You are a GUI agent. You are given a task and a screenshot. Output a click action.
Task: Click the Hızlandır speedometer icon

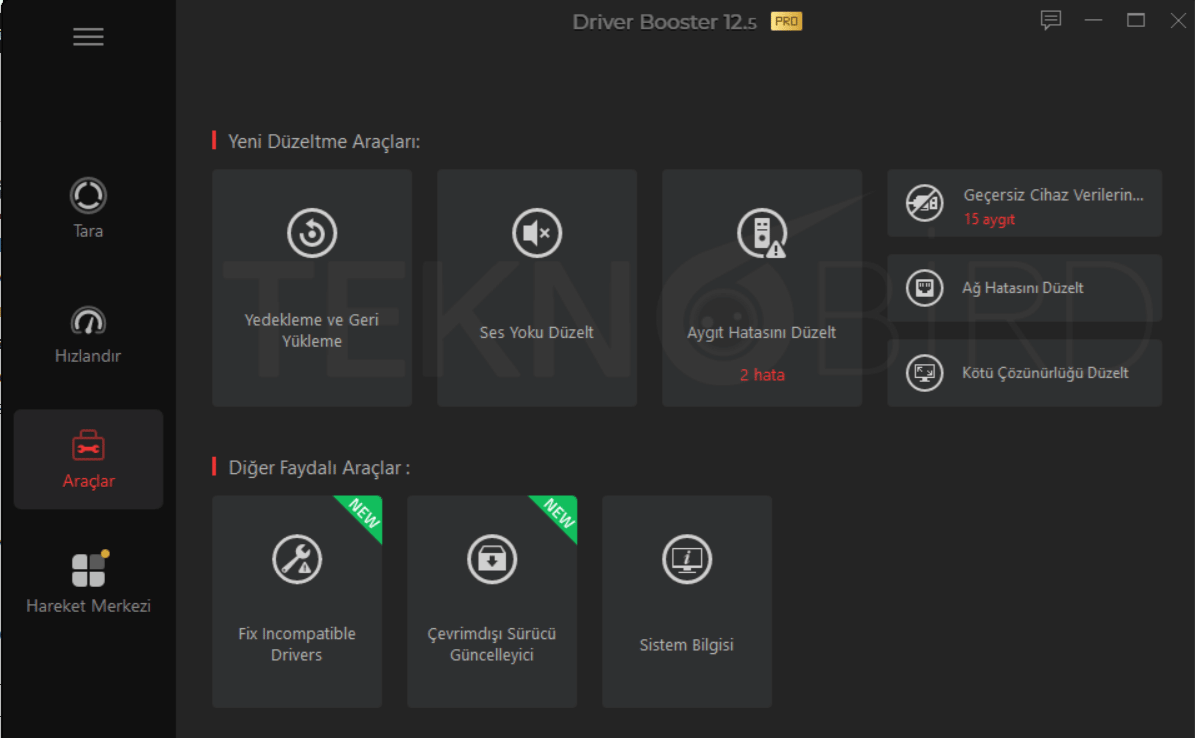(88, 321)
